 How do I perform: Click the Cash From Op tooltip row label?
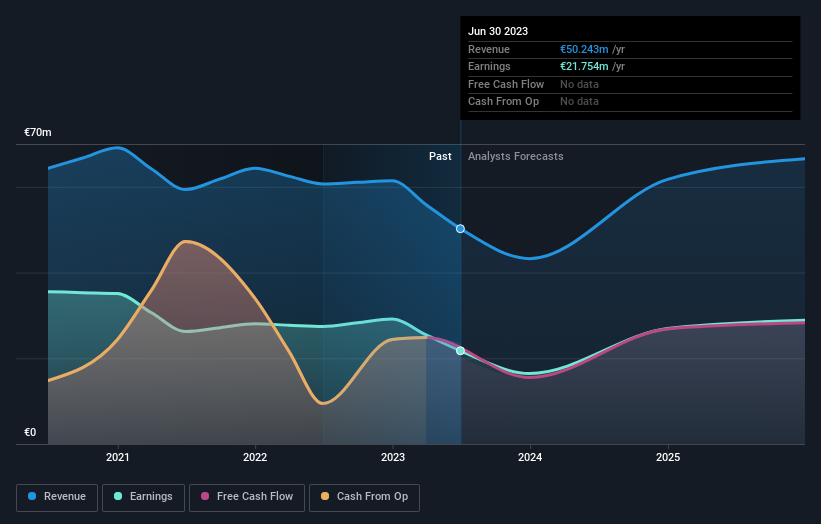pyautogui.click(x=503, y=102)
